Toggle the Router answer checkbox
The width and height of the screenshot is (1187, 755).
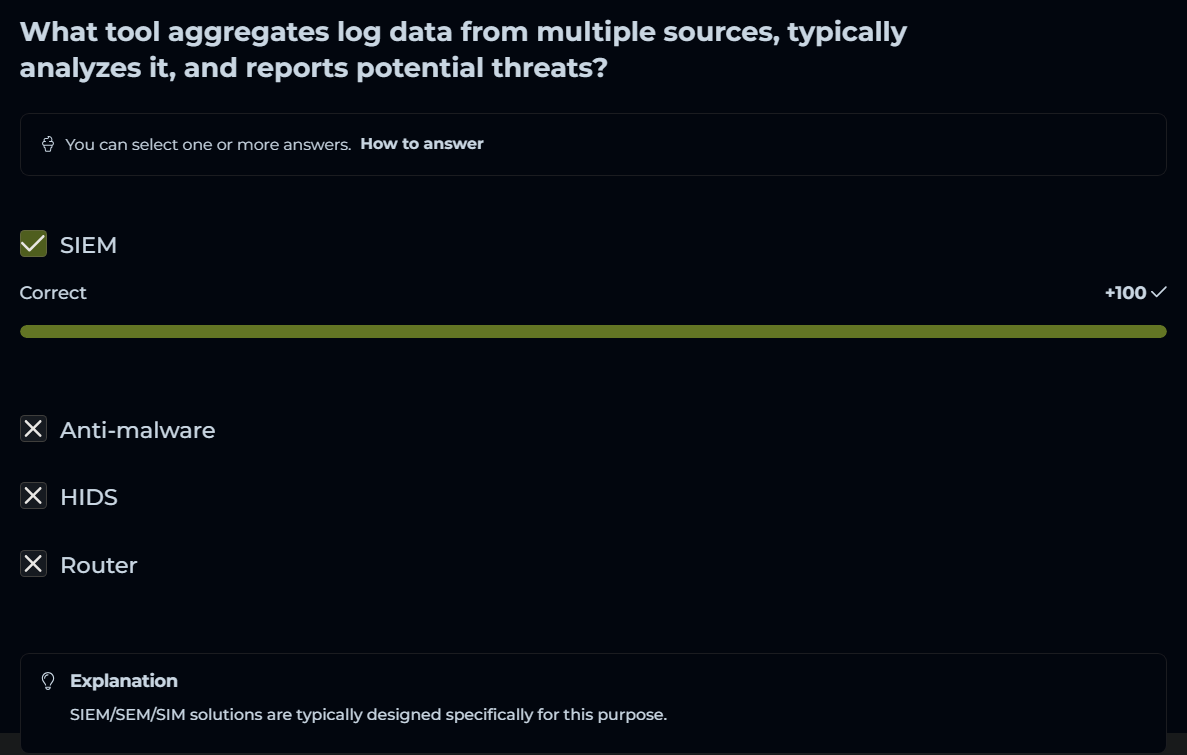click(x=34, y=564)
